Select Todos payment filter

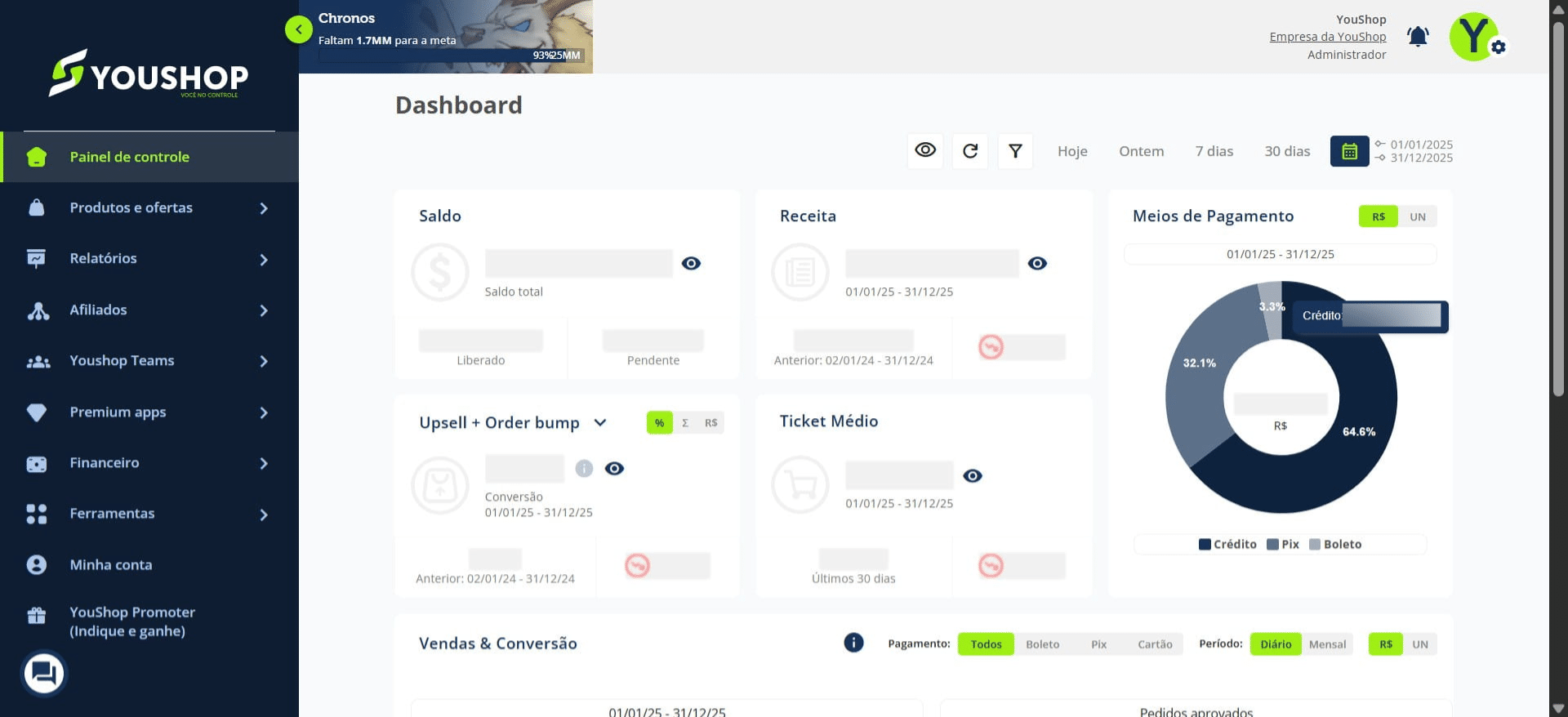(986, 644)
